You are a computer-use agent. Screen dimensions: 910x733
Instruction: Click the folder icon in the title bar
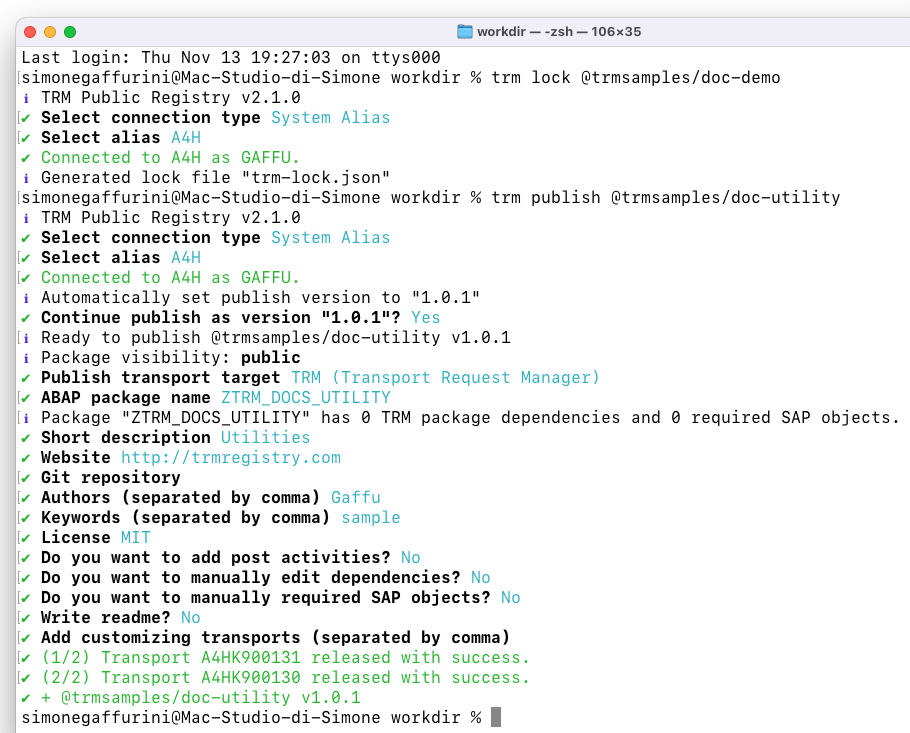[x=465, y=31]
